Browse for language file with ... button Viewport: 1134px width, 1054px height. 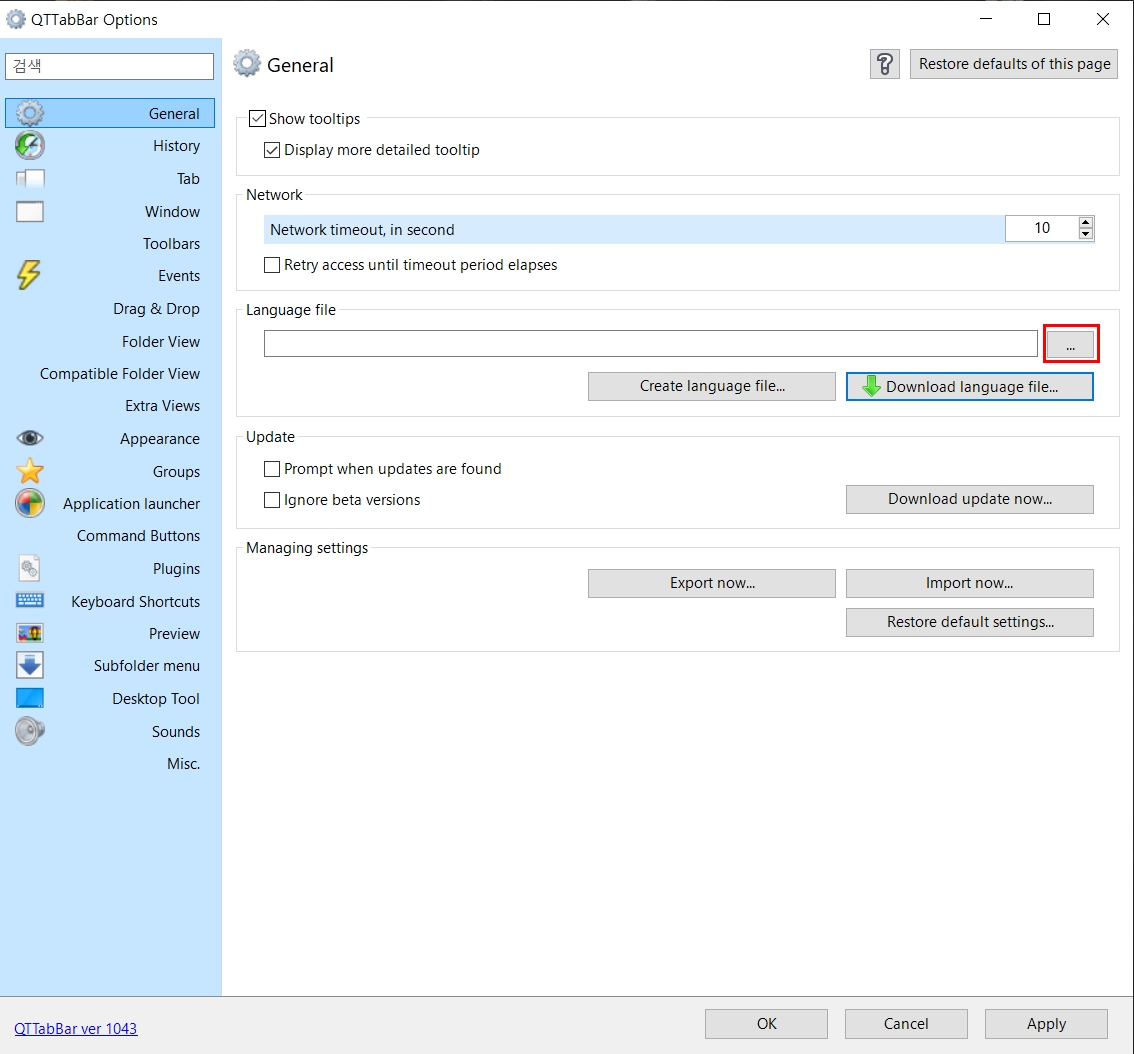(1070, 344)
